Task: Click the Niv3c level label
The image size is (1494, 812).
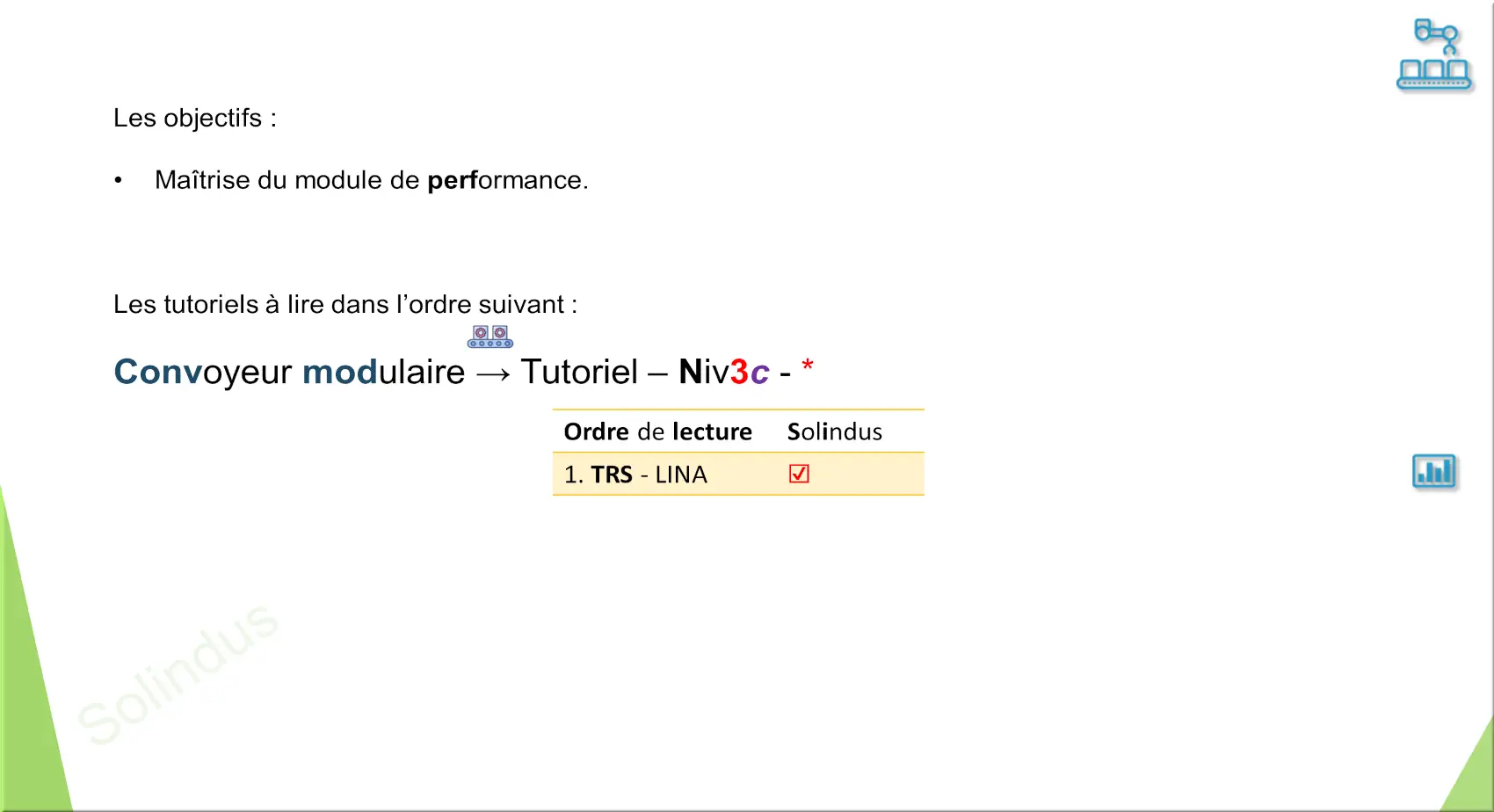Action: point(724,372)
